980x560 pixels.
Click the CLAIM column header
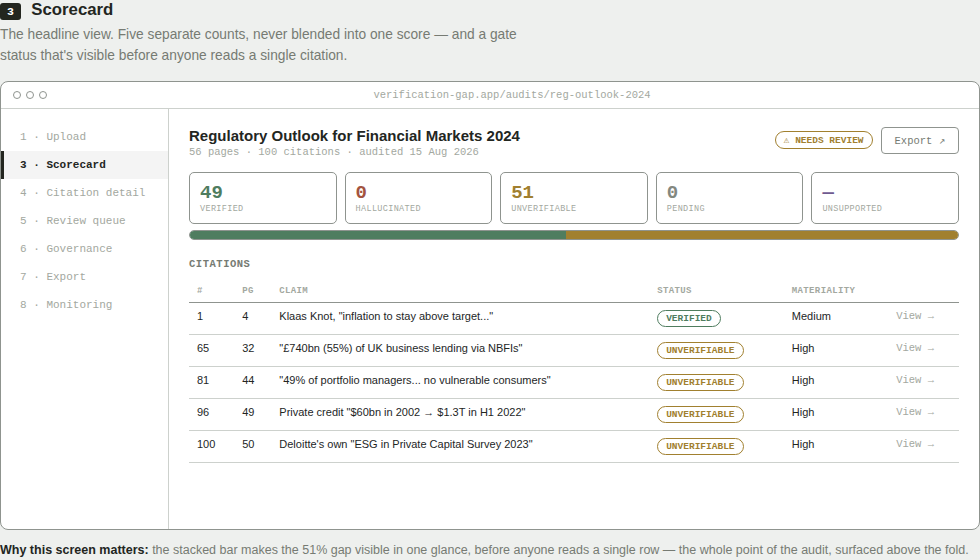click(x=293, y=290)
